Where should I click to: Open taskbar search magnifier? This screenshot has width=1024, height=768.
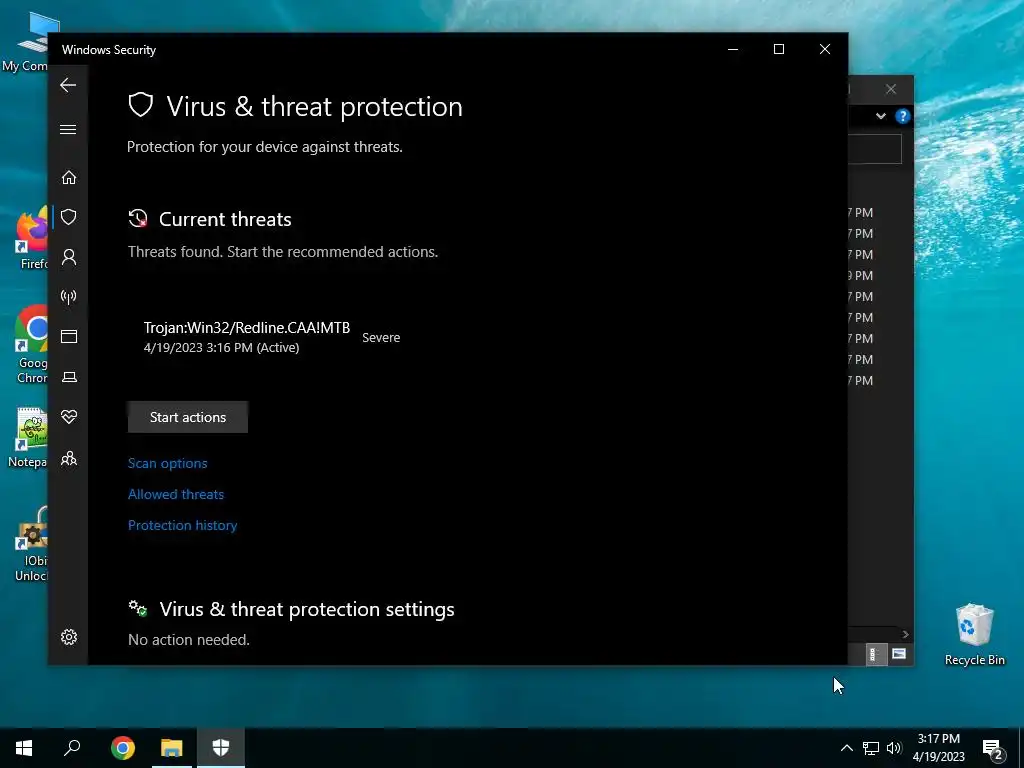72,748
